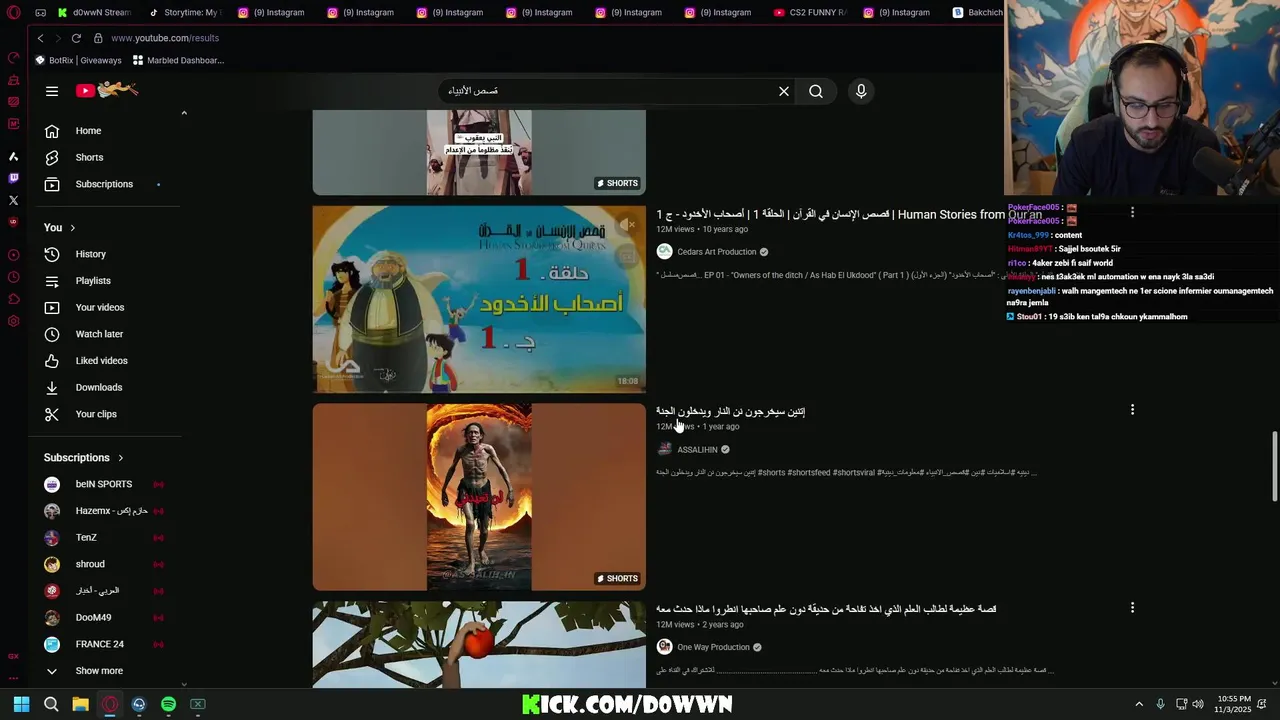Open the Marbled Dashboard bookmark
Viewport: 1280px width, 720px height.
coord(178,60)
